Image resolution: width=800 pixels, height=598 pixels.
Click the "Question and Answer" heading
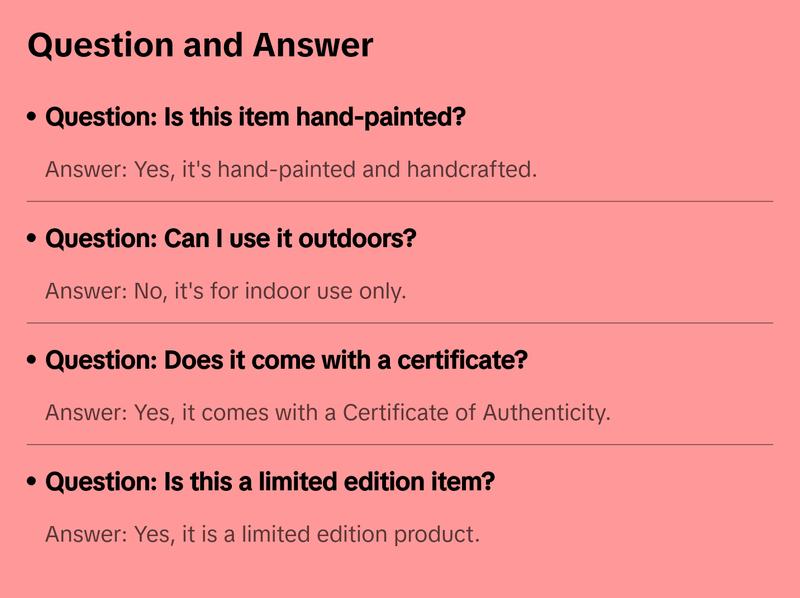[200, 45]
